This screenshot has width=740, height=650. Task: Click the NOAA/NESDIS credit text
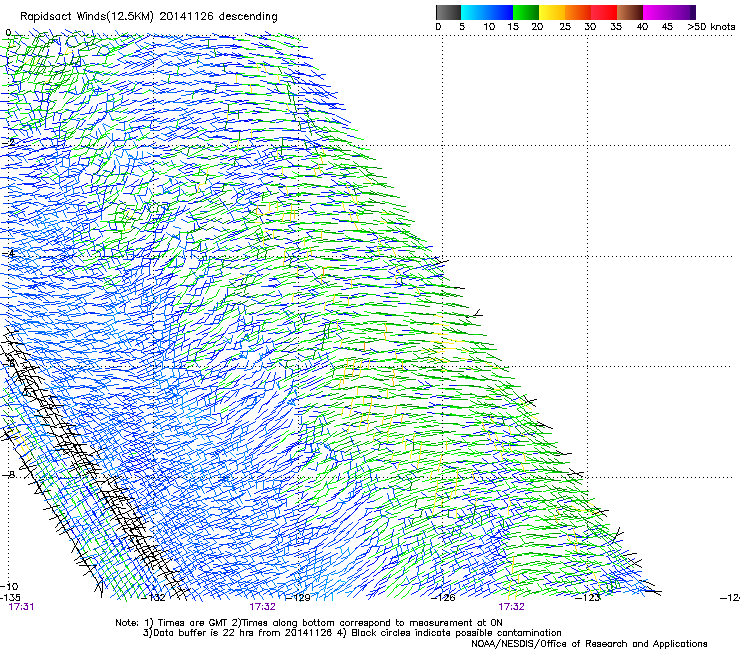[589, 644]
